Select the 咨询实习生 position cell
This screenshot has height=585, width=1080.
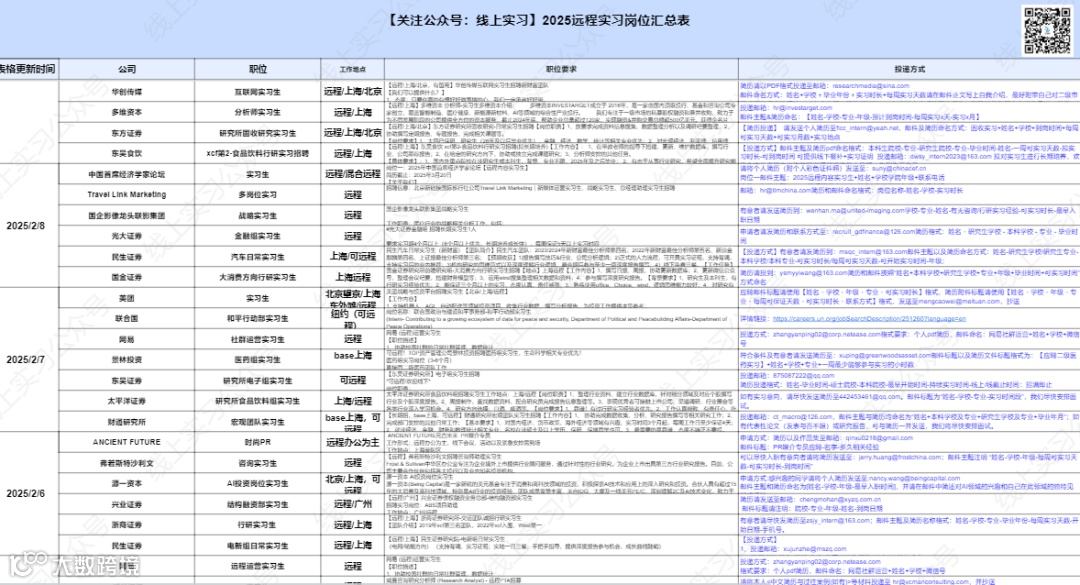(258, 463)
